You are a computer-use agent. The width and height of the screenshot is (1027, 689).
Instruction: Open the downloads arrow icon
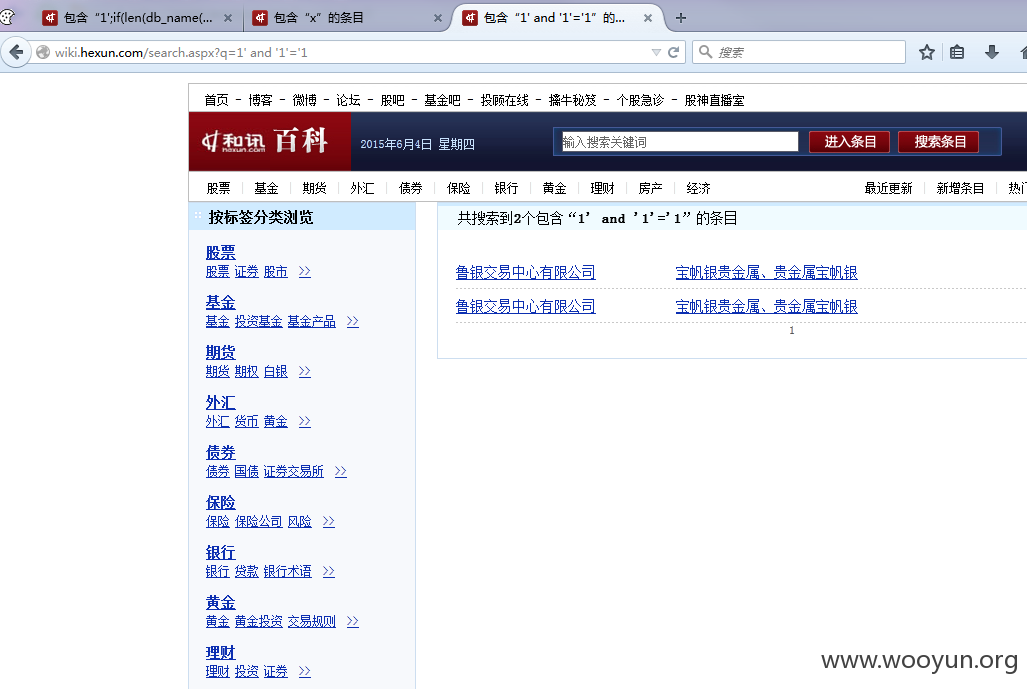coord(992,52)
